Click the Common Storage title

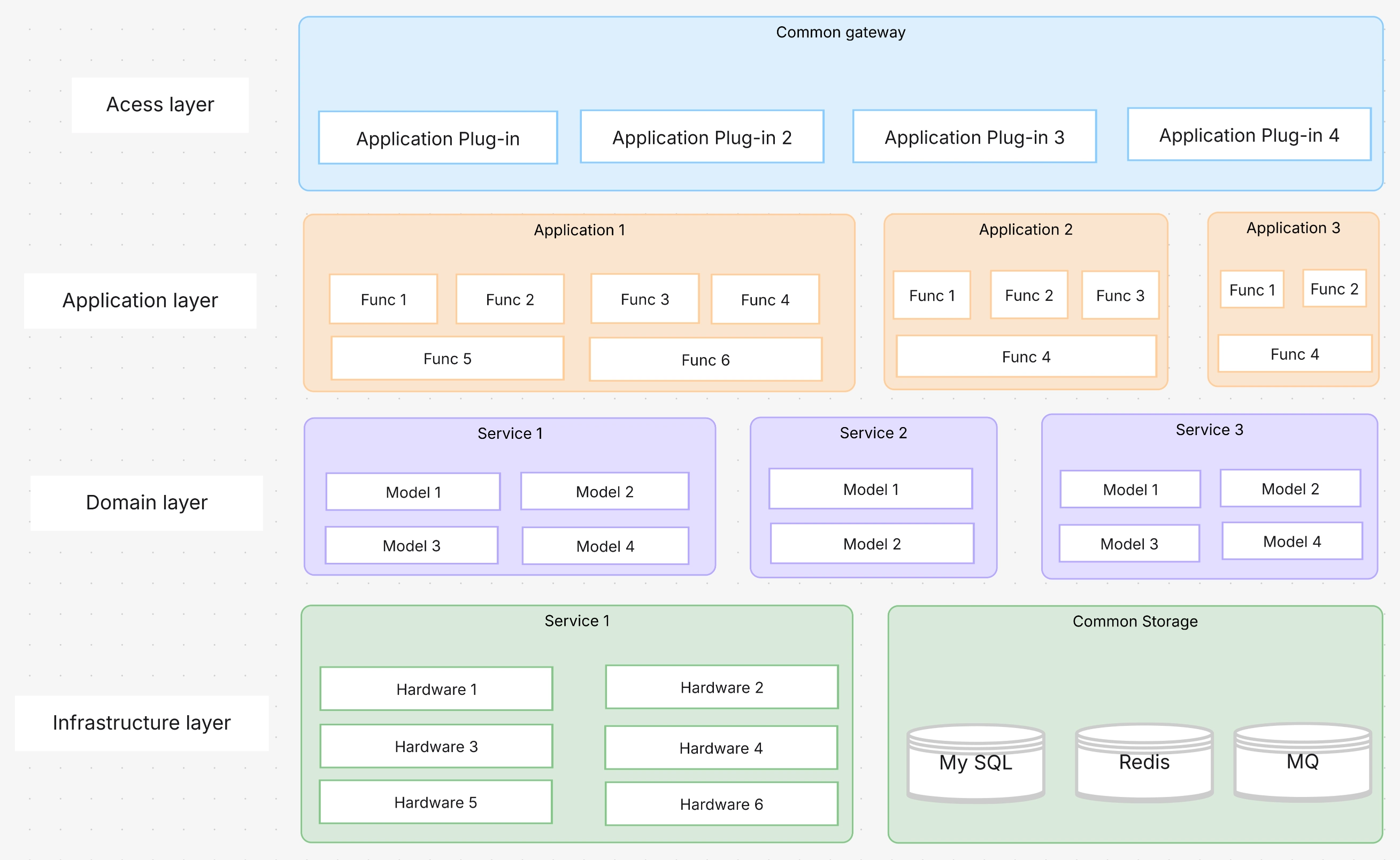1134,621
